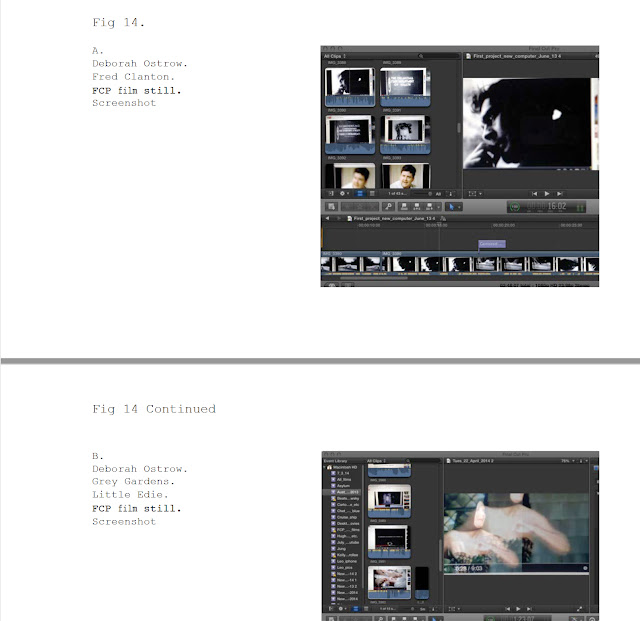Play the viewer clip in Fig B

click(518, 609)
